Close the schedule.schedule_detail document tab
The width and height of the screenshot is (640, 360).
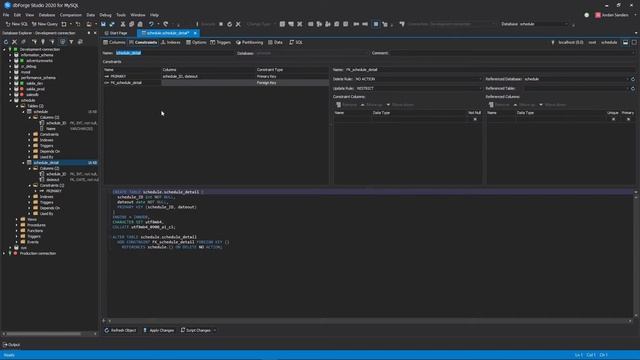[195, 33]
